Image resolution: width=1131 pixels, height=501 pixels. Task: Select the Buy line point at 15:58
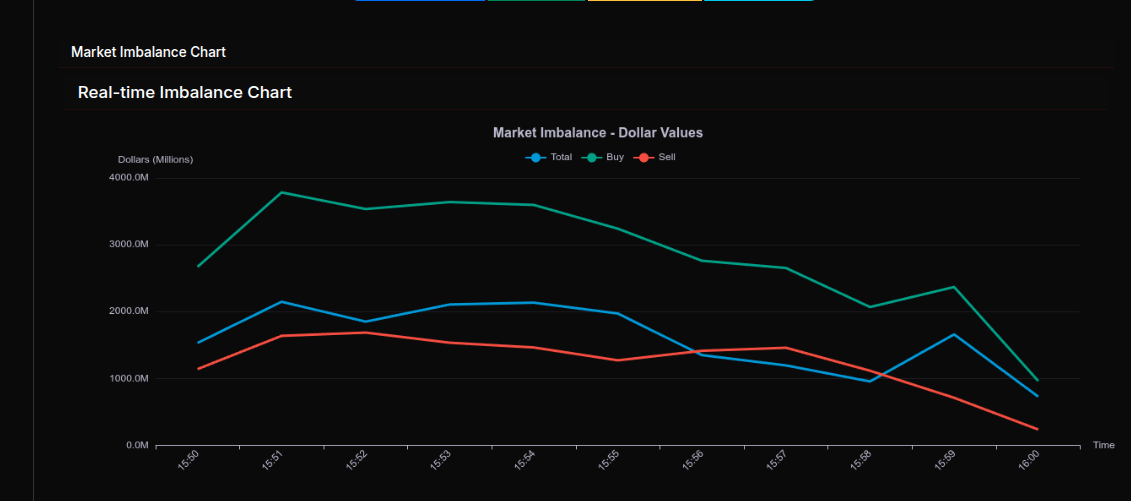[870, 307]
